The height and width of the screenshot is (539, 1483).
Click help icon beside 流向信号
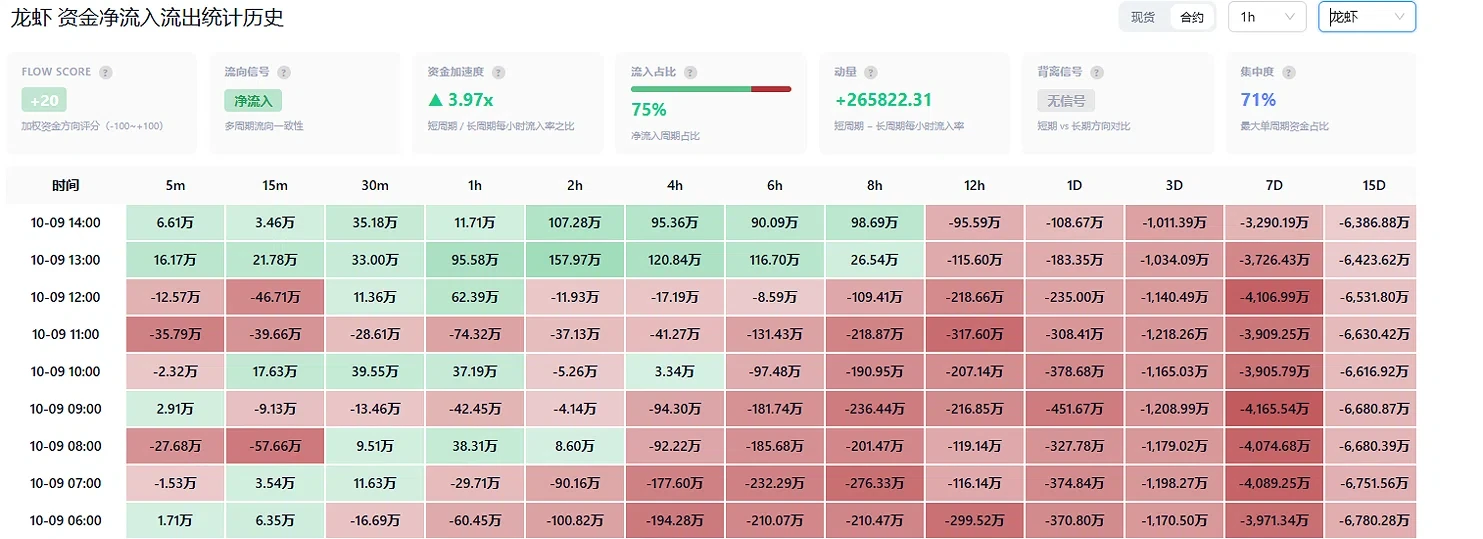(284, 73)
